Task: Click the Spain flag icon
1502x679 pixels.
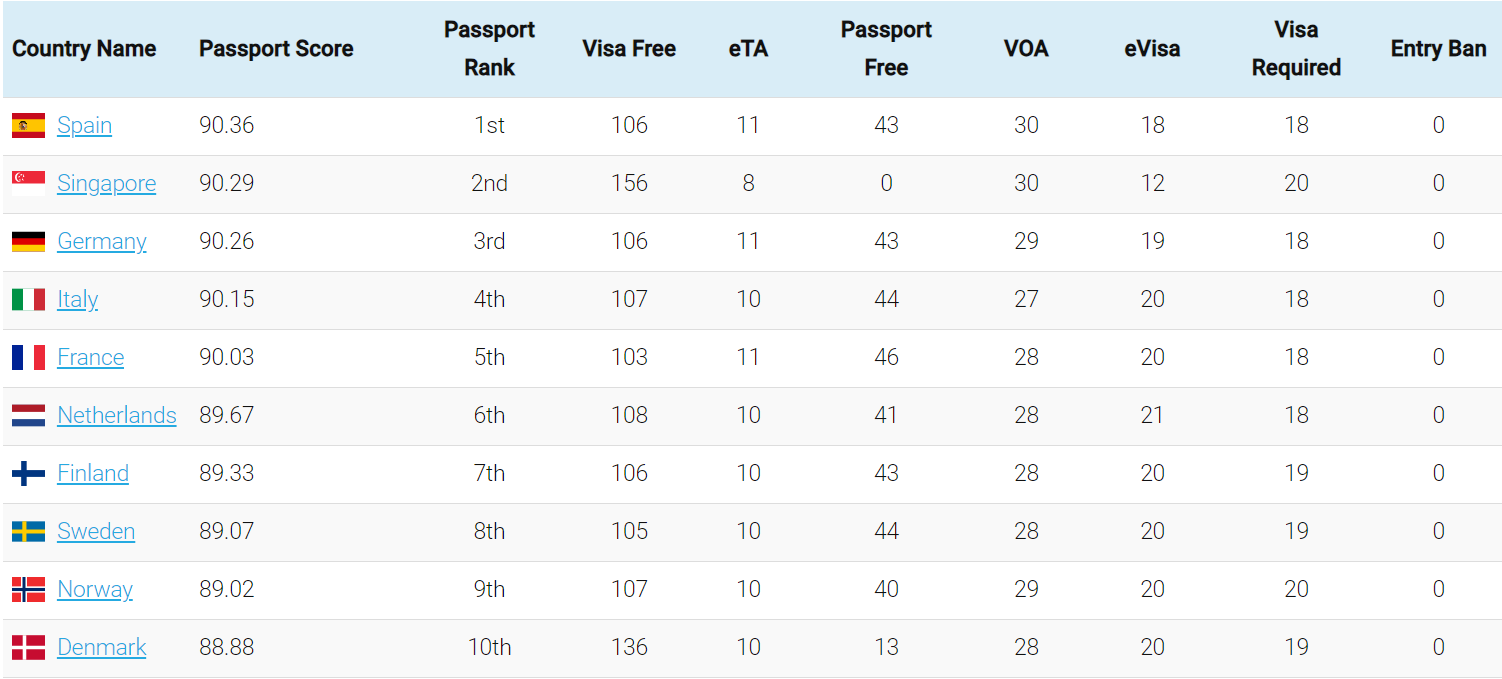Action: click(28, 125)
